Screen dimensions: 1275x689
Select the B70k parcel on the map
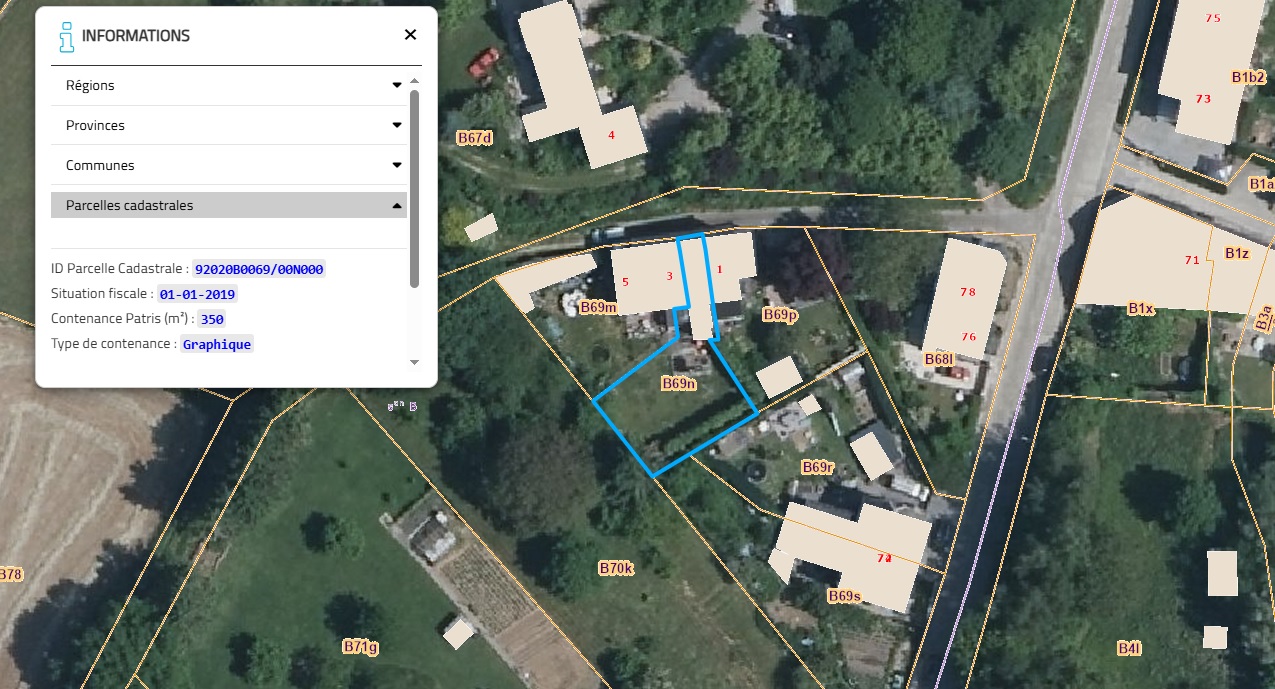[617, 568]
